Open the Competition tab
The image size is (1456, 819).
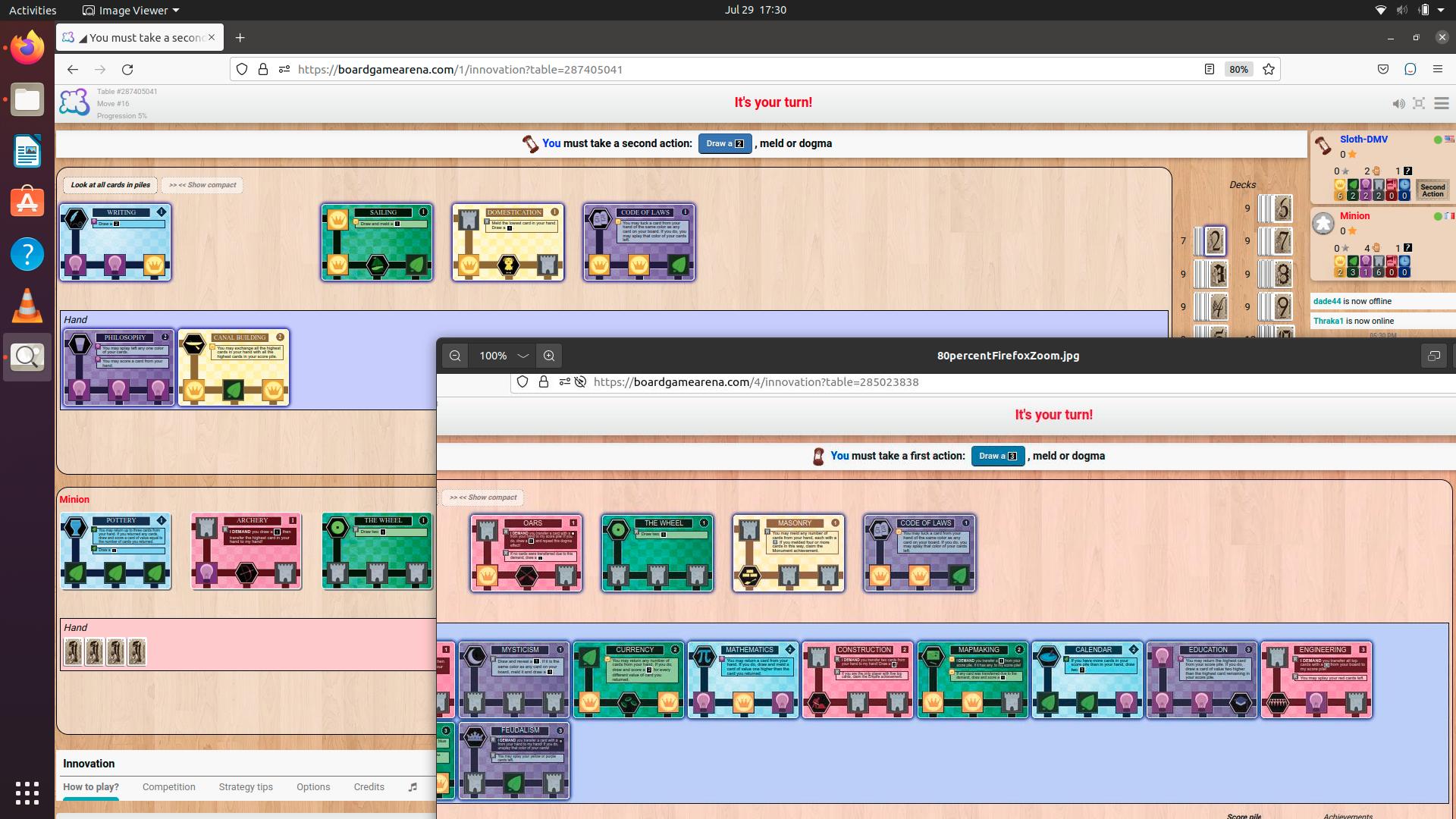tap(169, 787)
